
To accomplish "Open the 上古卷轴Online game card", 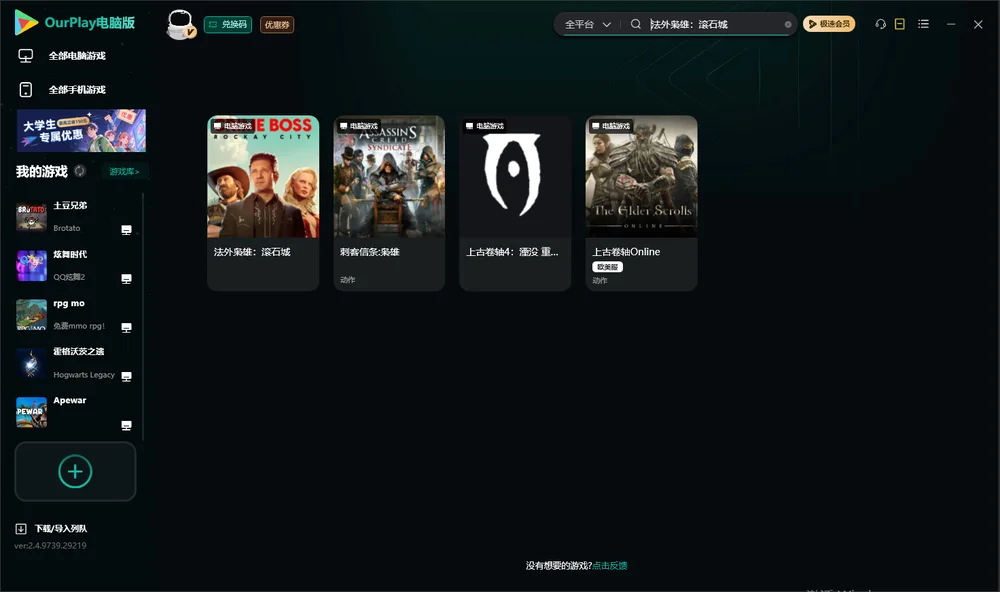I will (x=641, y=203).
